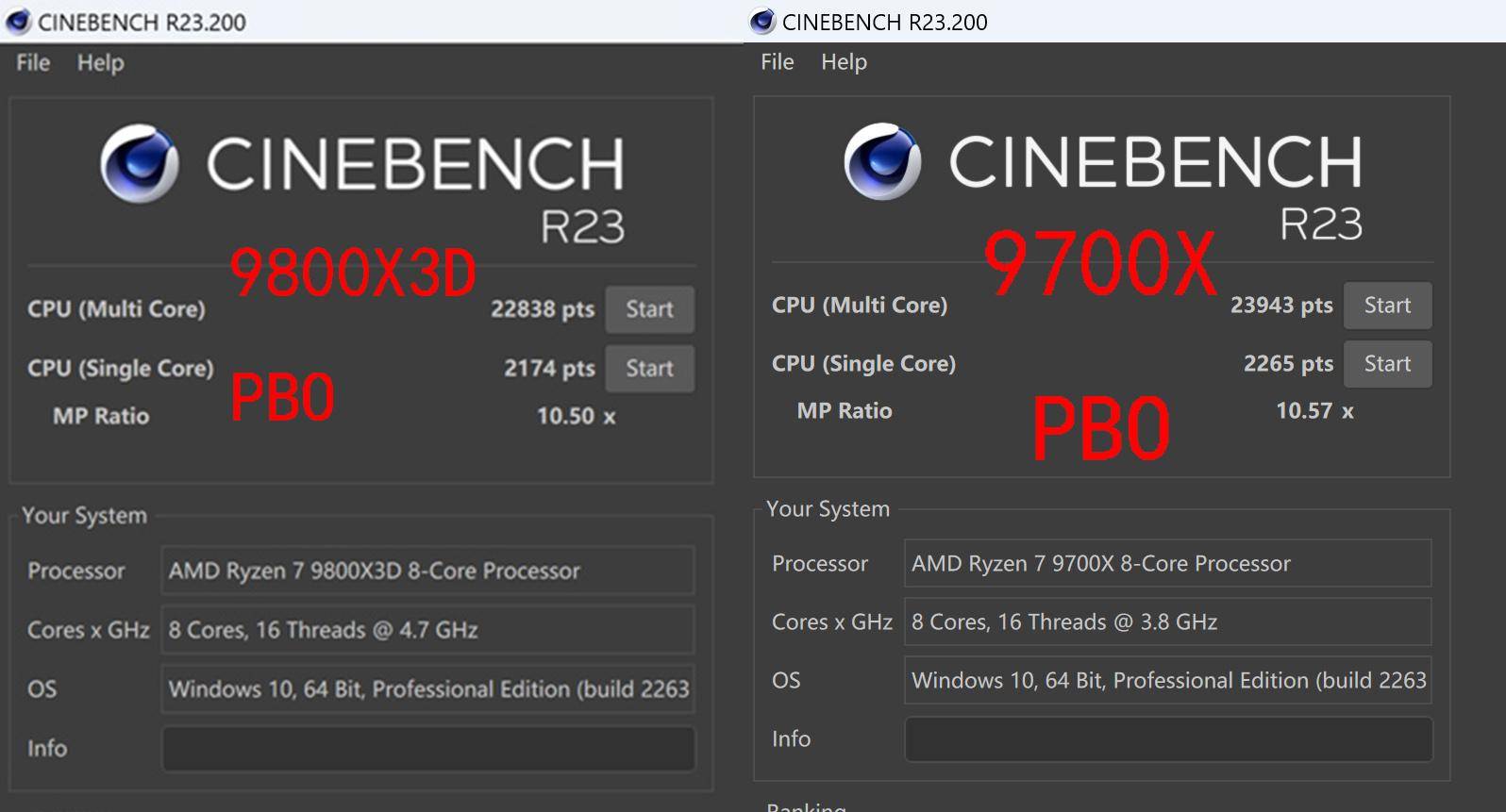The width and height of the screenshot is (1506, 812).
Task: Select the 23943 pts multi core score
Action: point(1281,306)
